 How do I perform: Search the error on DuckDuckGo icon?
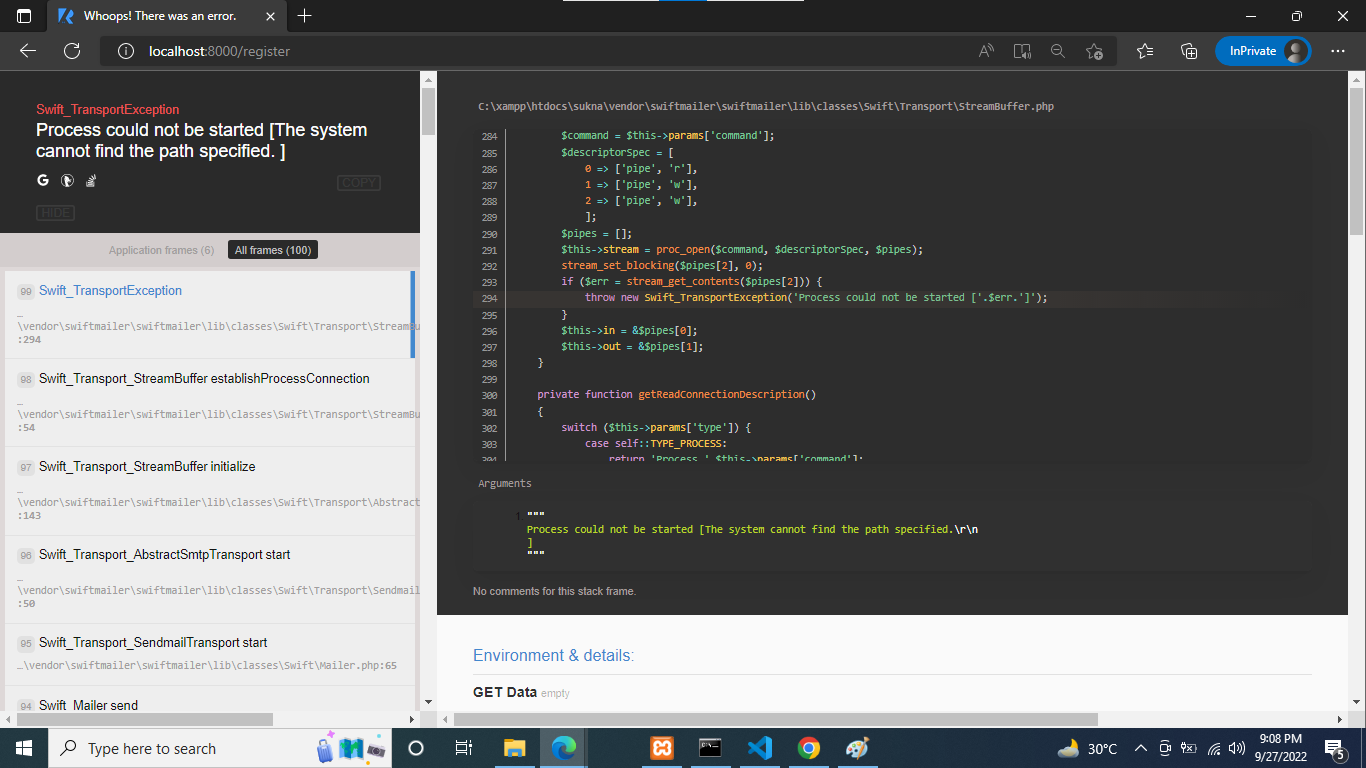point(67,181)
